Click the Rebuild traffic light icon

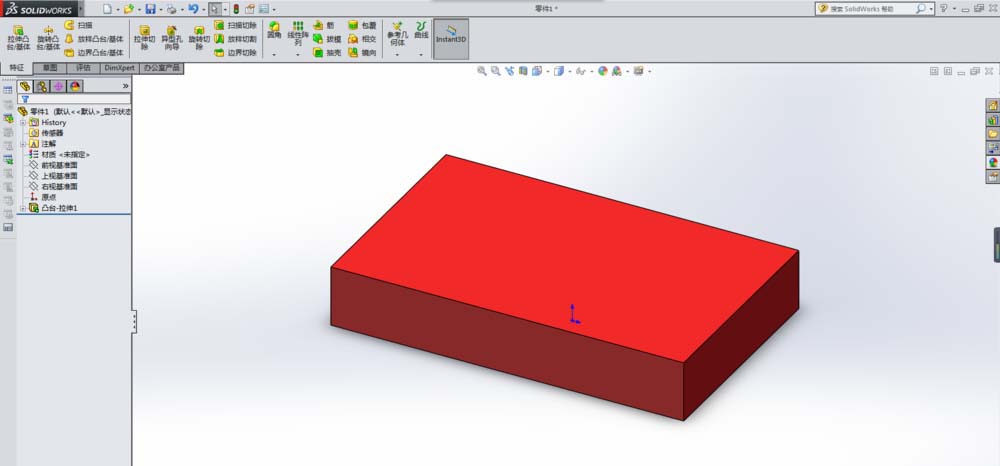point(236,9)
